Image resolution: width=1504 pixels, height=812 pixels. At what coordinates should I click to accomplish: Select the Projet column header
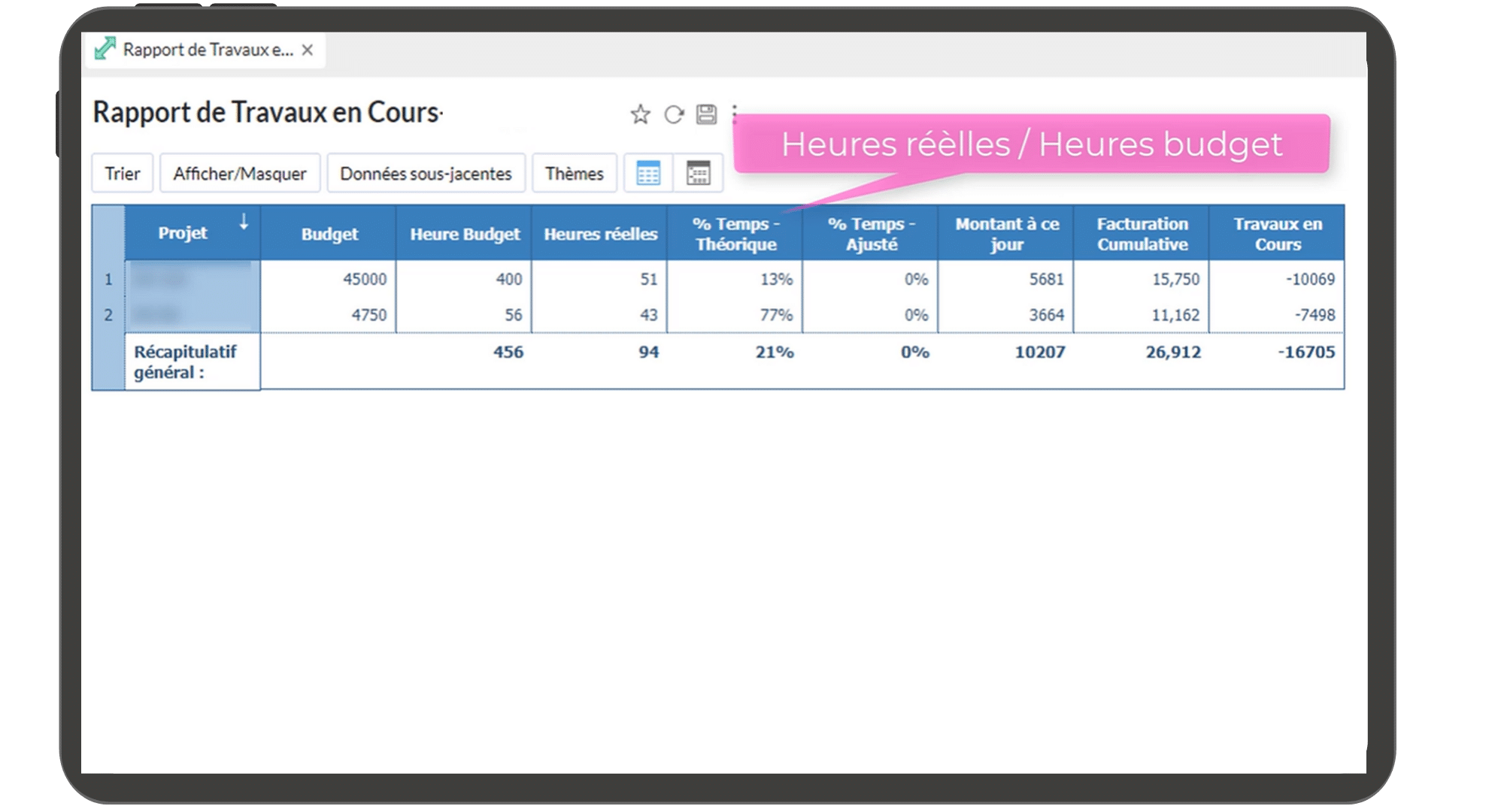[x=193, y=233]
